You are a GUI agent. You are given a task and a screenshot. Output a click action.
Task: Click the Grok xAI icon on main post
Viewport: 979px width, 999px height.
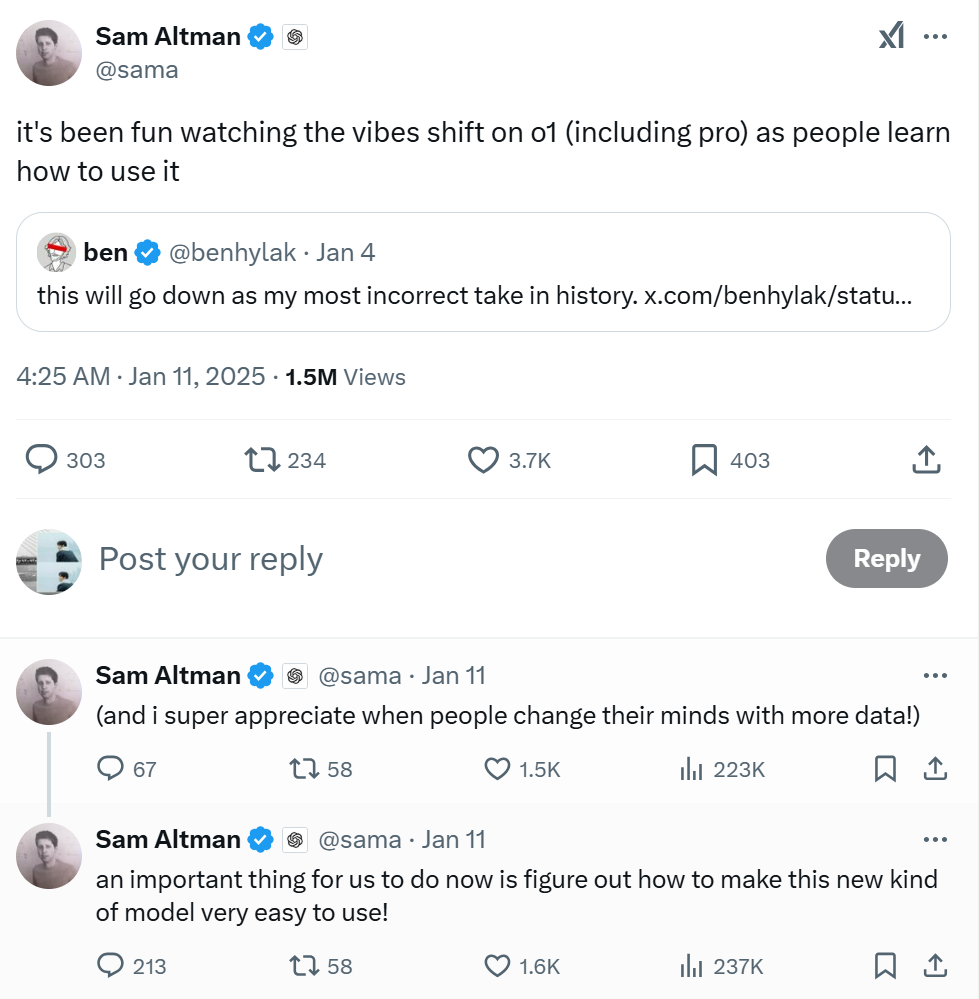click(x=891, y=36)
